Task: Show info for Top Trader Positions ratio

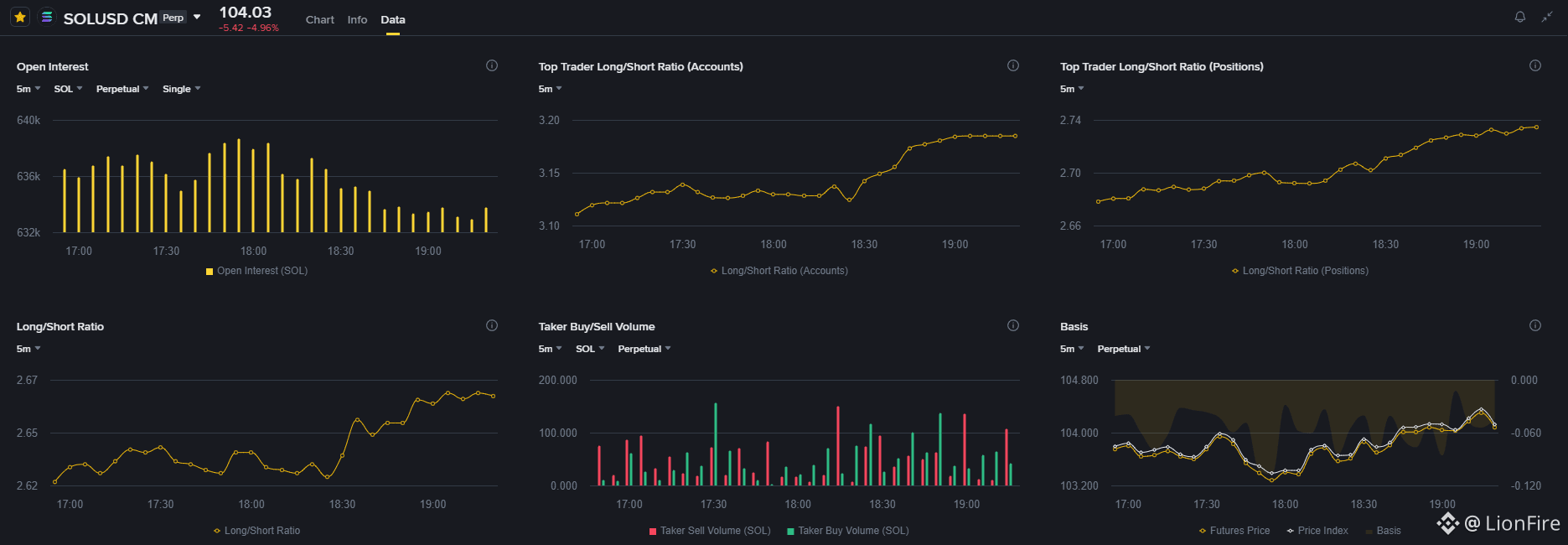Action: pyautogui.click(x=1535, y=65)
